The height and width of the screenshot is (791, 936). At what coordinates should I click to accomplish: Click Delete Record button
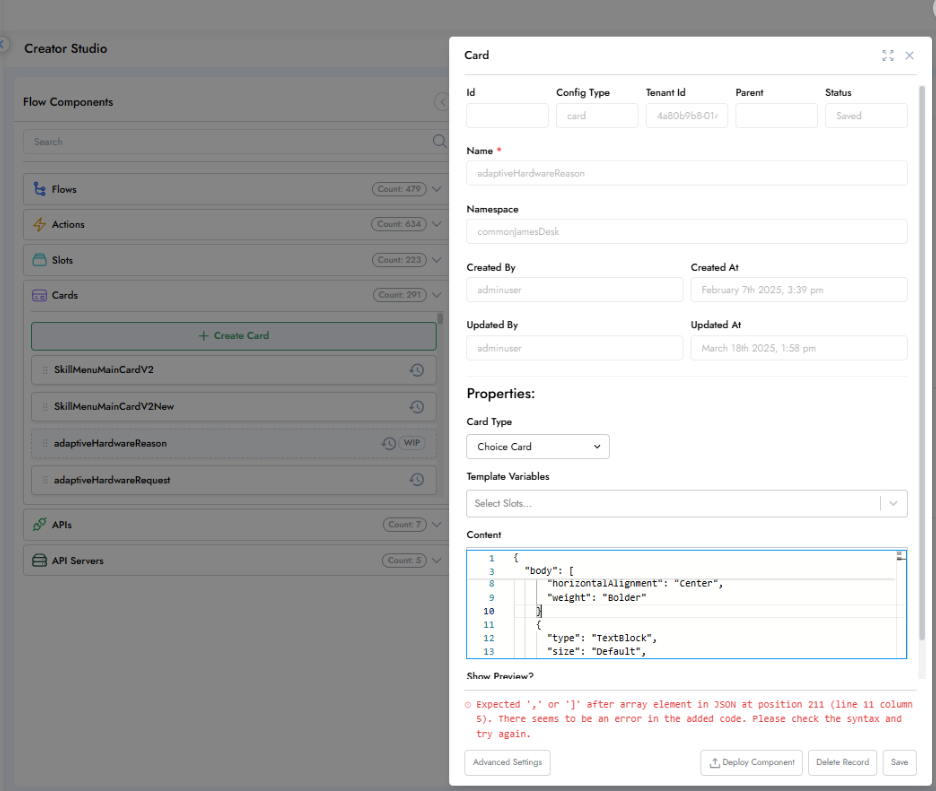tap(842, 762)
